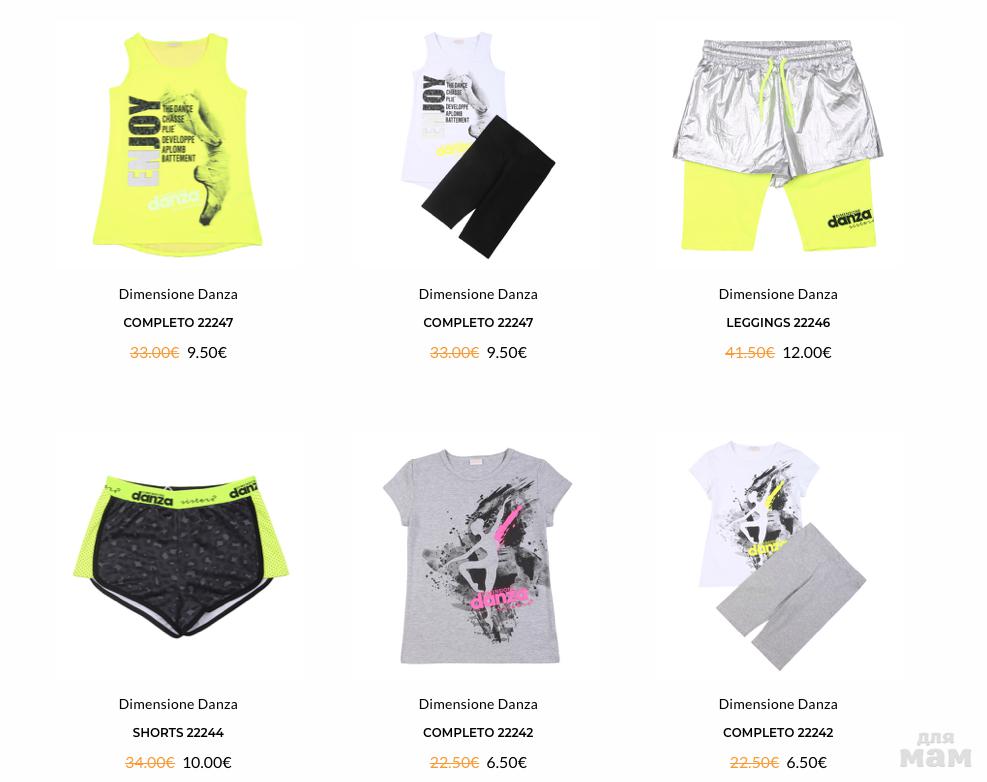Screen dimensions: 987x782
Task: Click the 12.00€ sale price for leggings
Action: (x=807, y=353)
